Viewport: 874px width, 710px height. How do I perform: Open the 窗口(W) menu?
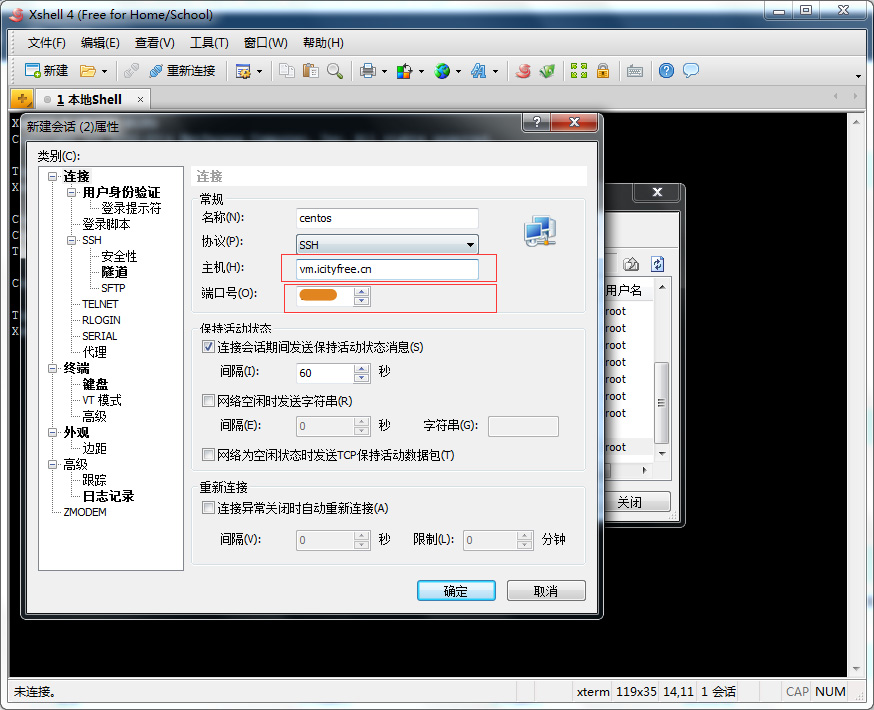pos(265,43)
